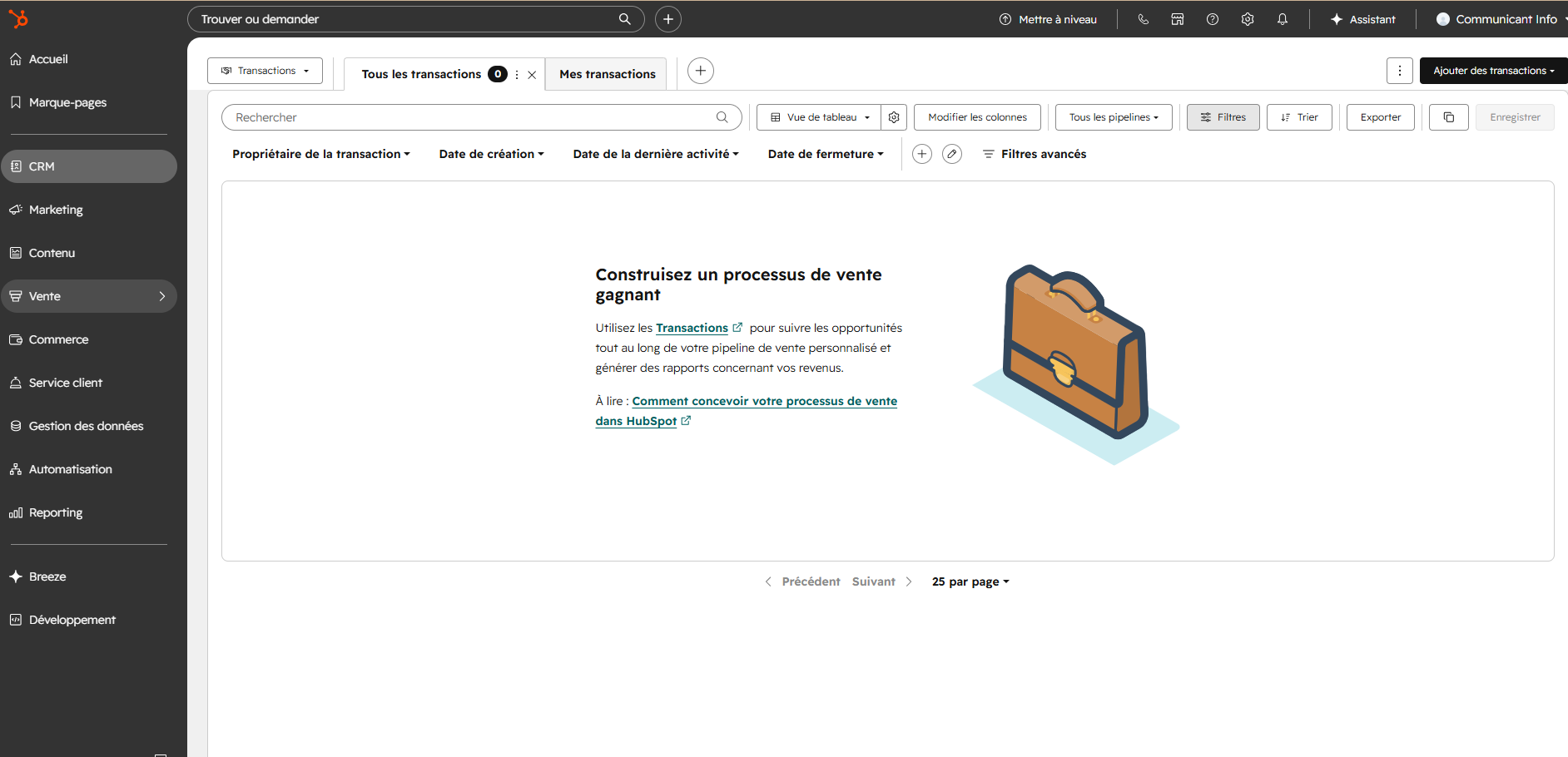Open the settings gear in top bar
The height and width of the screenshot is (757, 1568).
pyautogui.click(x=1248, y=19)
